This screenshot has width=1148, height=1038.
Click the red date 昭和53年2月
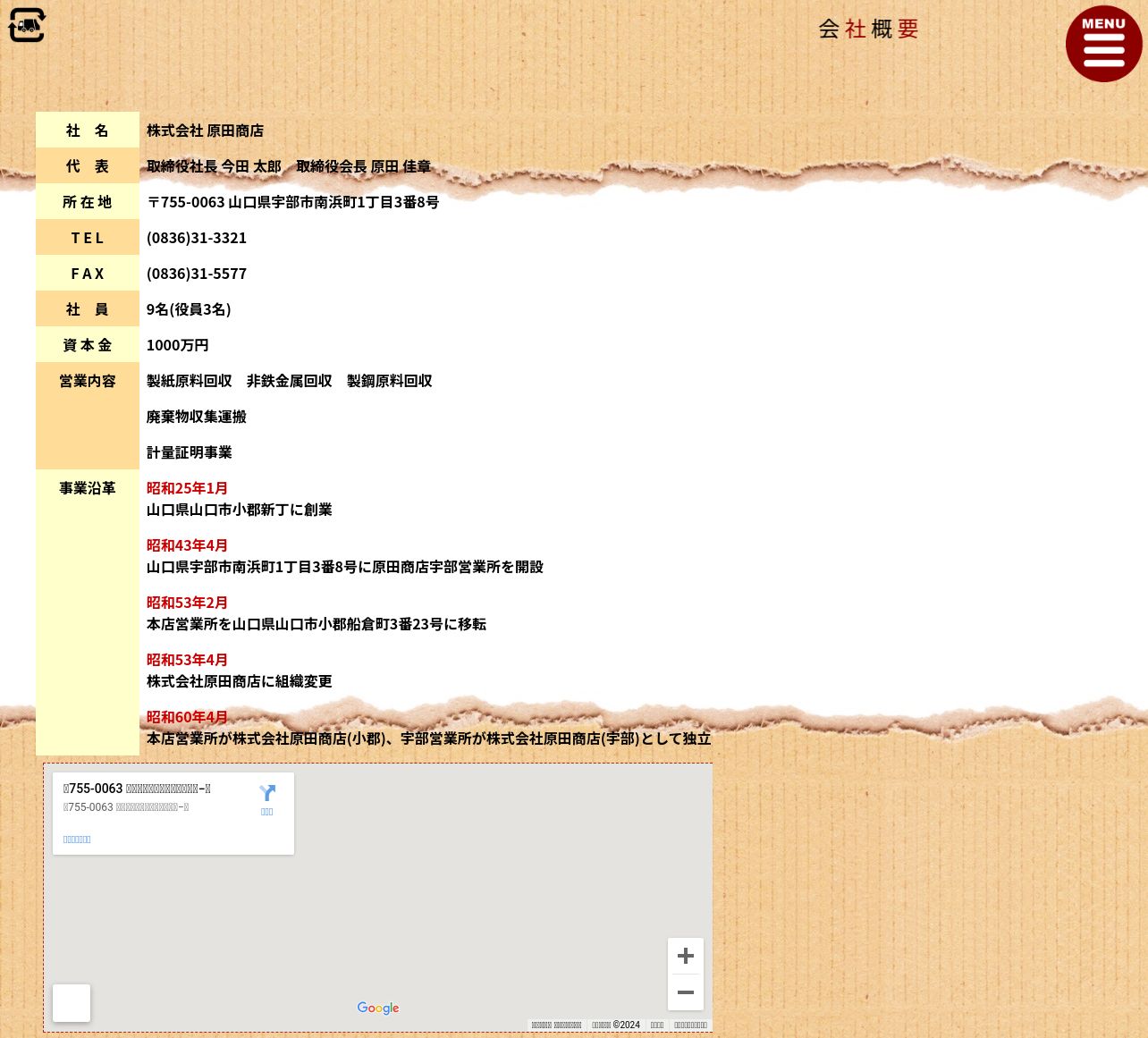[x=187, y=603]
